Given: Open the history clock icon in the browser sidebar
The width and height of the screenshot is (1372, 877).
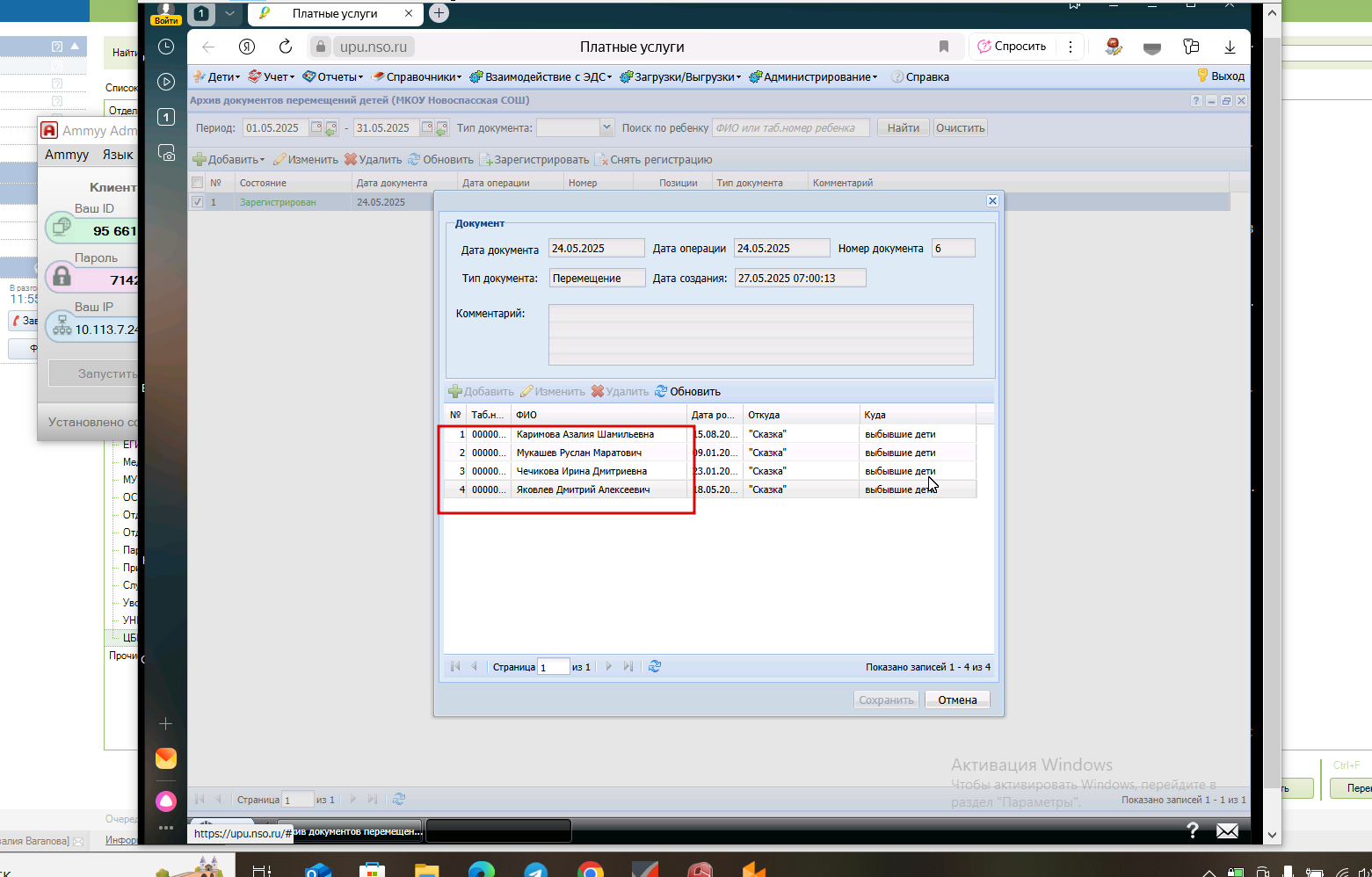Looking at the screenshot, I should coord(166,47).
